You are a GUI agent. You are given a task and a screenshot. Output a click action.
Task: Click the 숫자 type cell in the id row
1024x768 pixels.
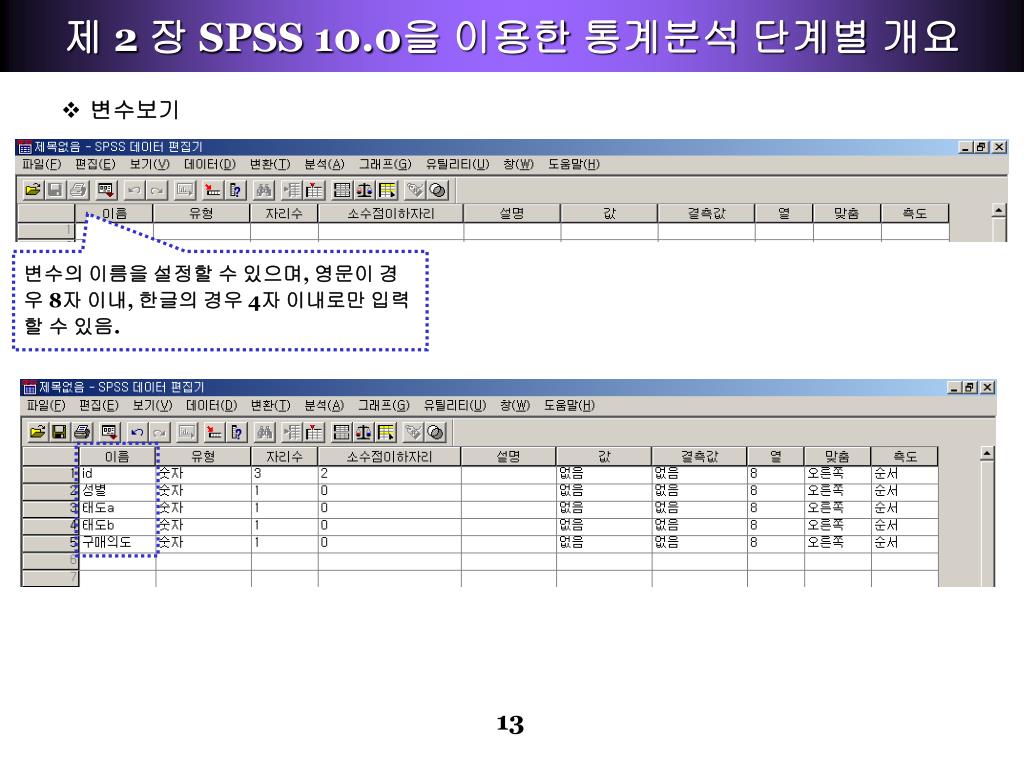(x=203, y=473)
